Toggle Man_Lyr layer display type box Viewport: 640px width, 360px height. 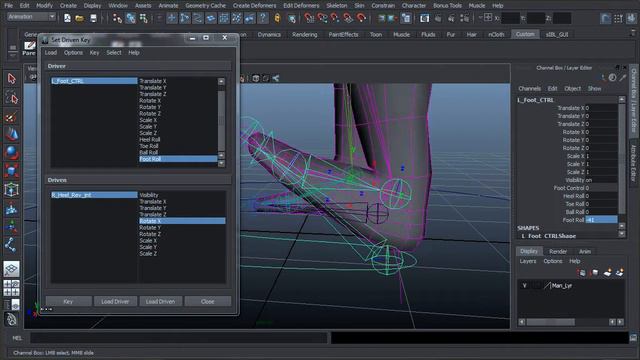point(536,286)
